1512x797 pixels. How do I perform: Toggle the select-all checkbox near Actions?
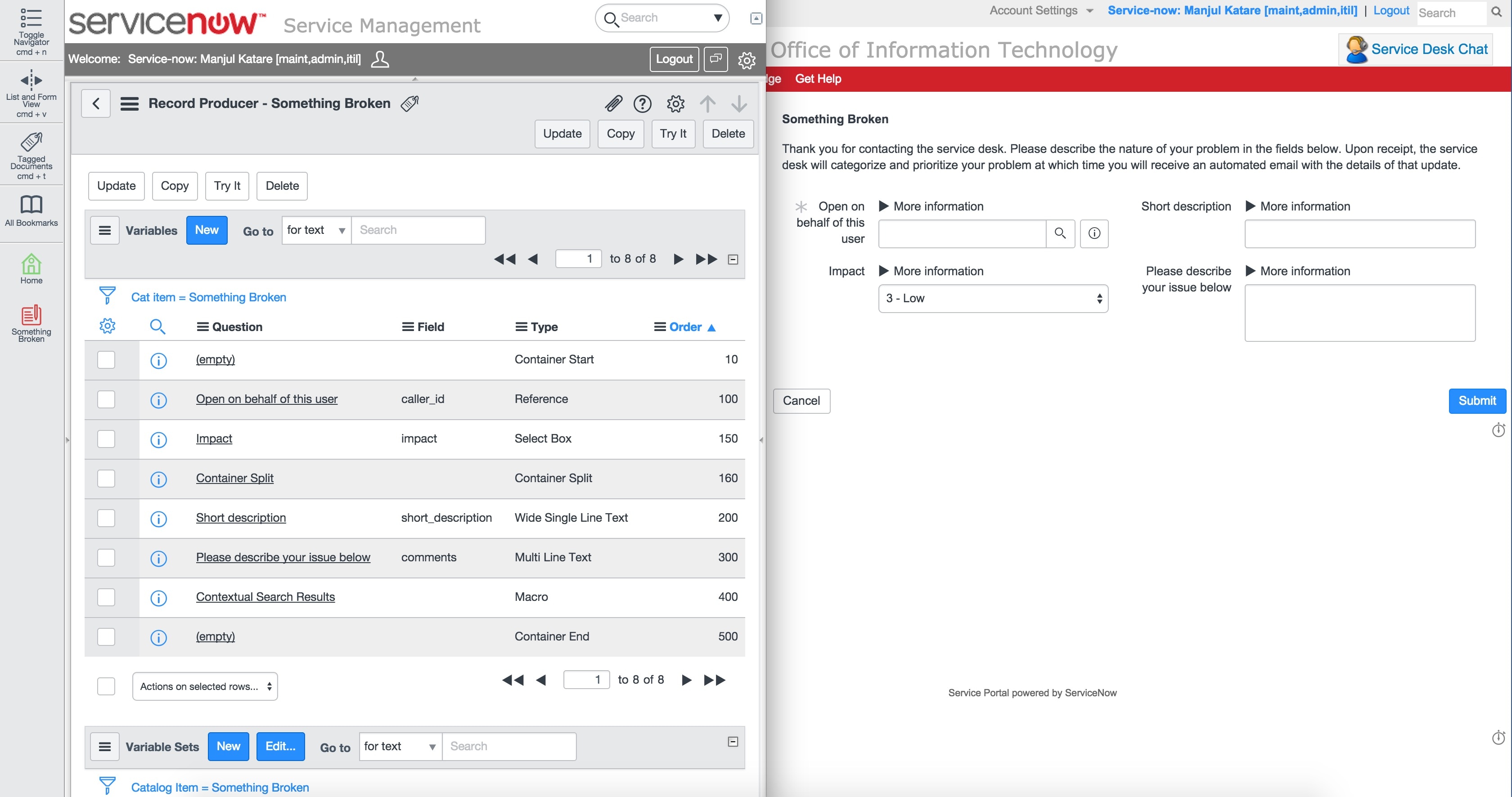point(106,686)
